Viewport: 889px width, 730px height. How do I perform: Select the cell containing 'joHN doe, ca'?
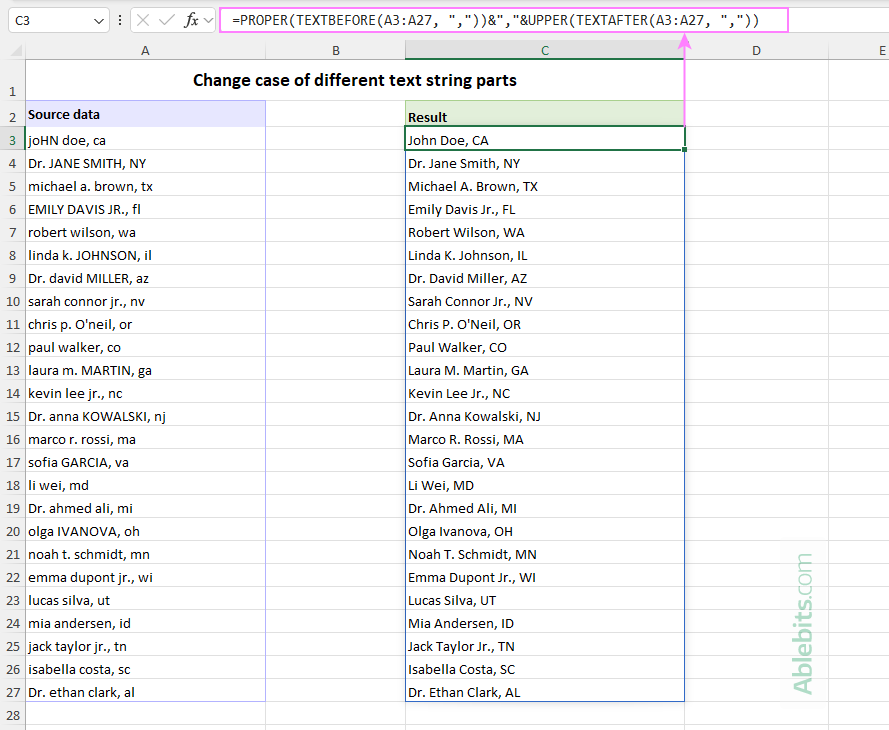[x=145, y=140]
